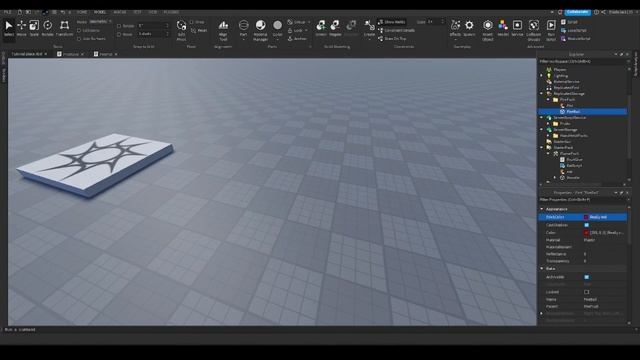This screenshot has height=360, width=640.
Task: Click the Collaborate button
Action: (578, 12)
